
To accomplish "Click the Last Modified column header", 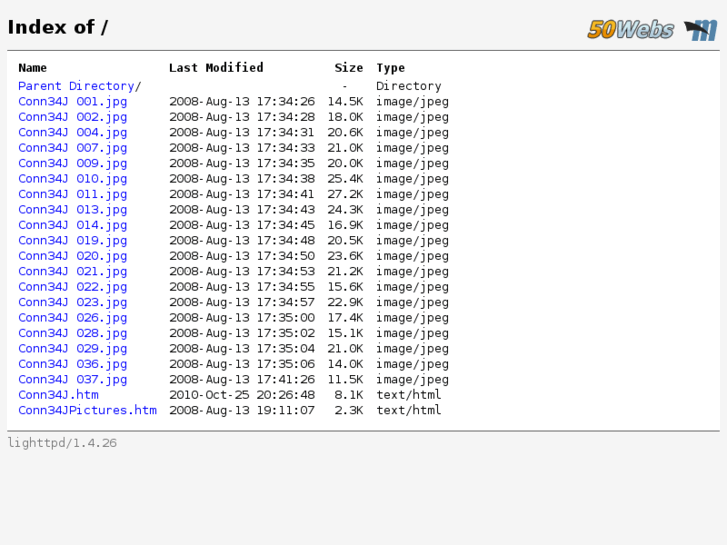I will (x=216, y=68).
